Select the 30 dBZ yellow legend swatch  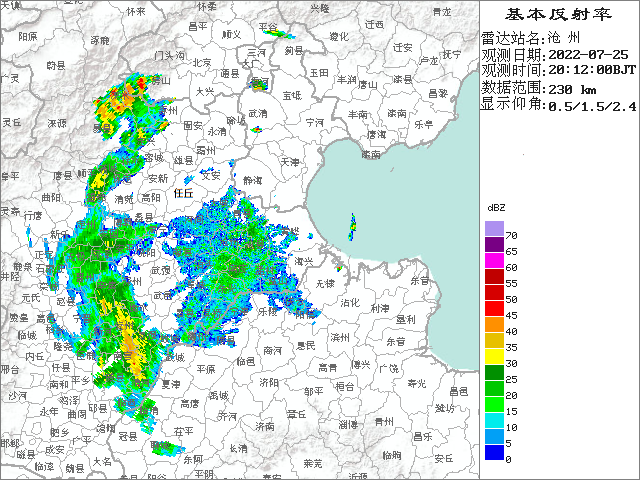click(x=494, y=356)
